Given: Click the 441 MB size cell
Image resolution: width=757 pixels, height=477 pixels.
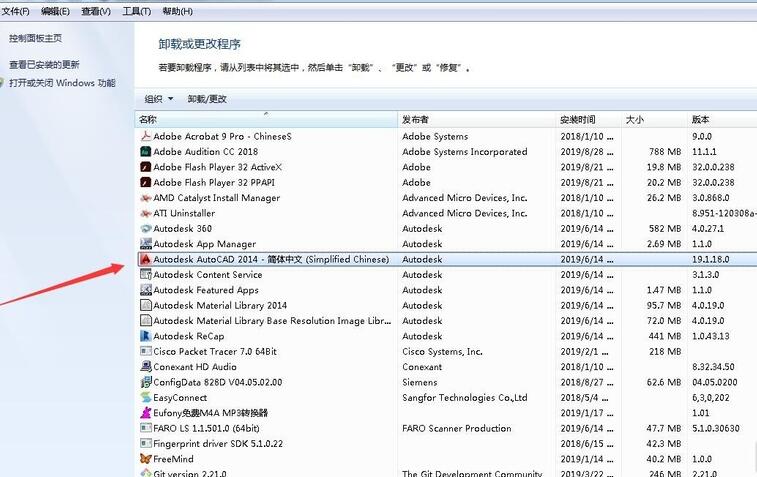Looking at the screenshot, I should [x=665, y=336].
